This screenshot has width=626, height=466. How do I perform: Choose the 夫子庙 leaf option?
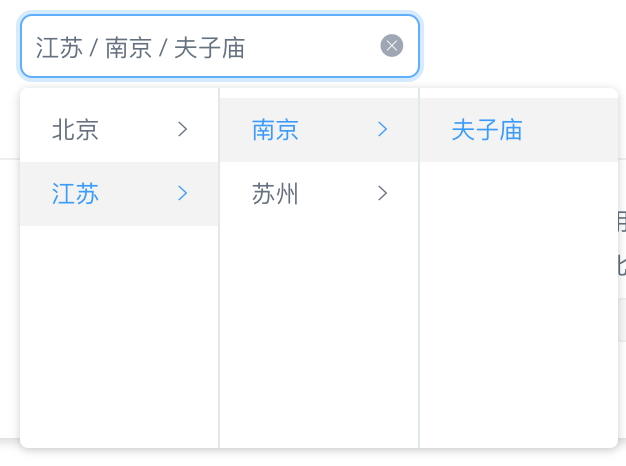[x=487, y=129]
